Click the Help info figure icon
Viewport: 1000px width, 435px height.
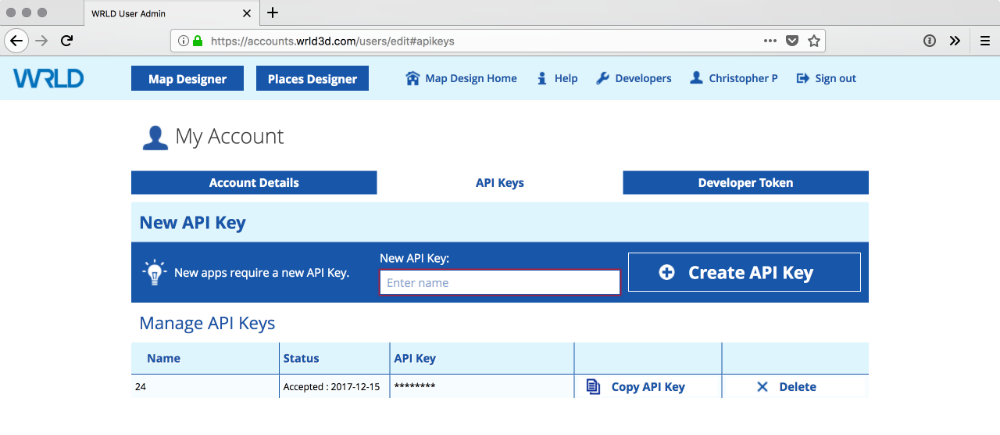(542, 78)
